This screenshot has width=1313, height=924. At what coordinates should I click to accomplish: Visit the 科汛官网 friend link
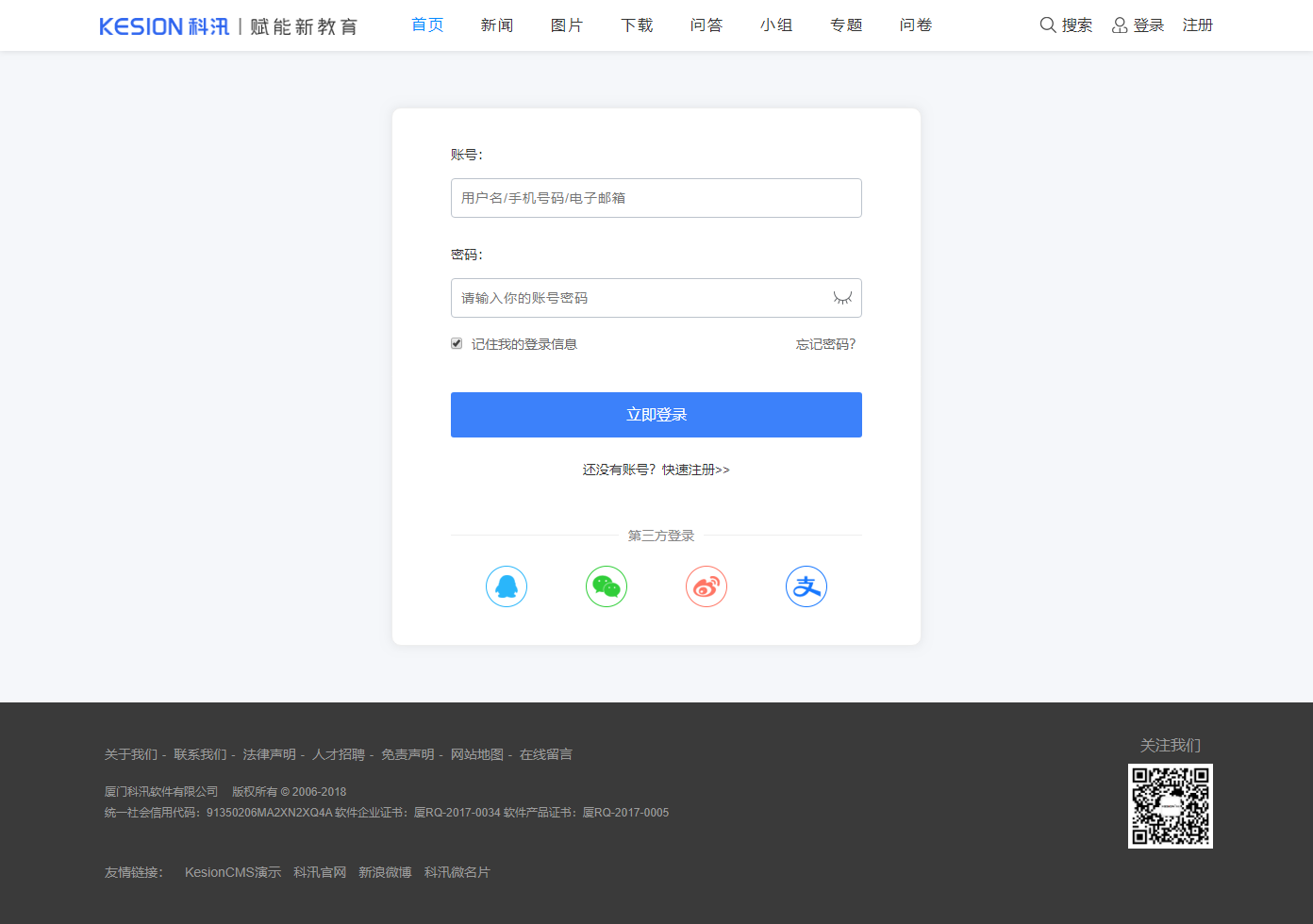pyautogui.click(x=320, y=872)
